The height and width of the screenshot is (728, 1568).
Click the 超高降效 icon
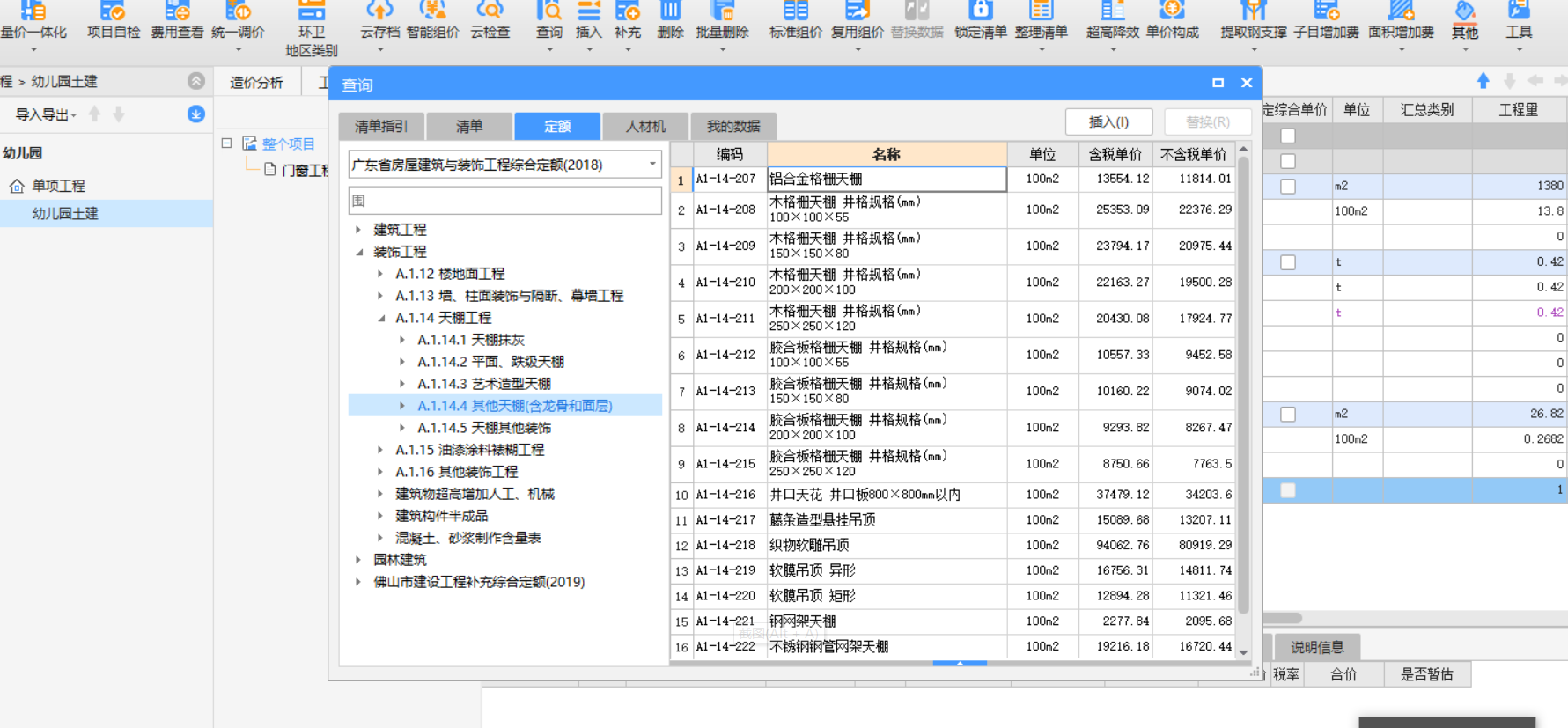pyautogui.click(x=1112, y=12)
